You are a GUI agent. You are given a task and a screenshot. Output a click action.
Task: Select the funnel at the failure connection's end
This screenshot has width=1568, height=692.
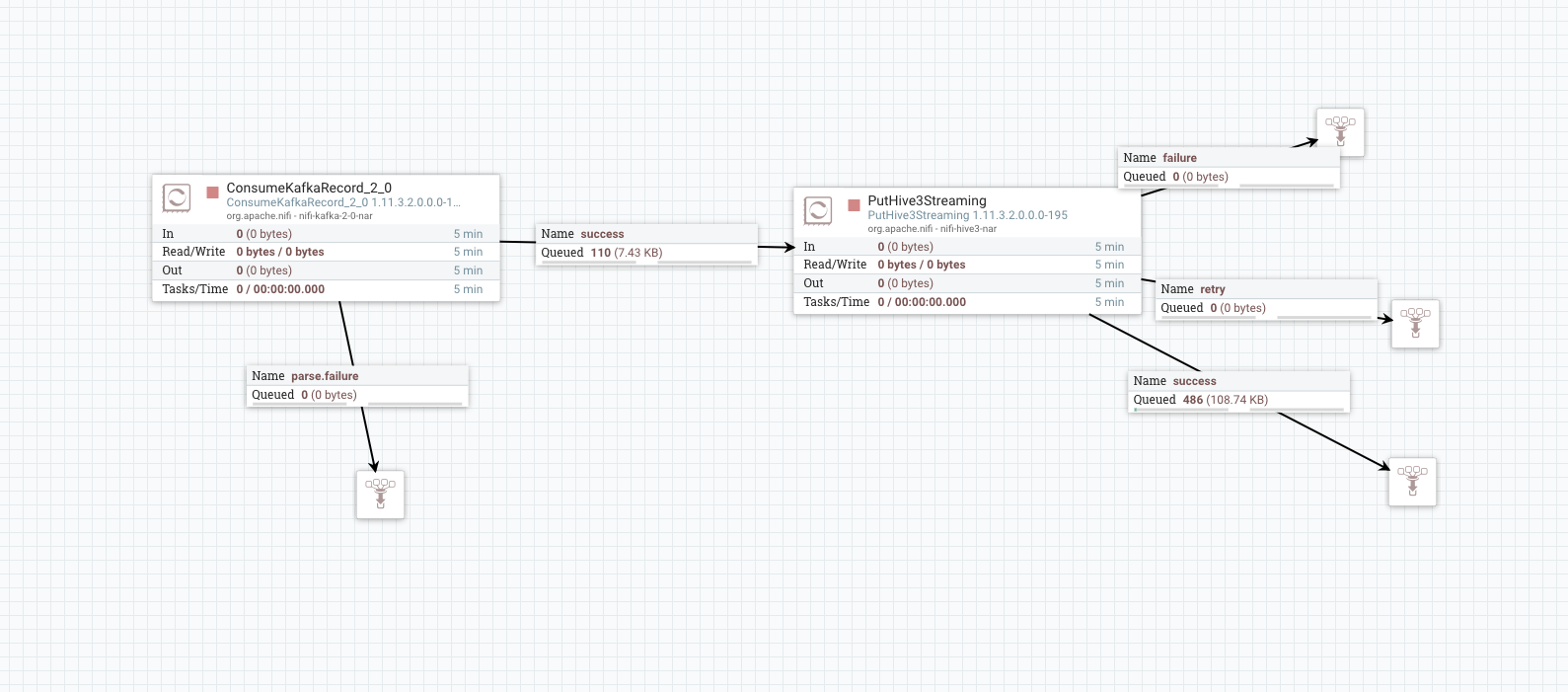click(1341, 132)
